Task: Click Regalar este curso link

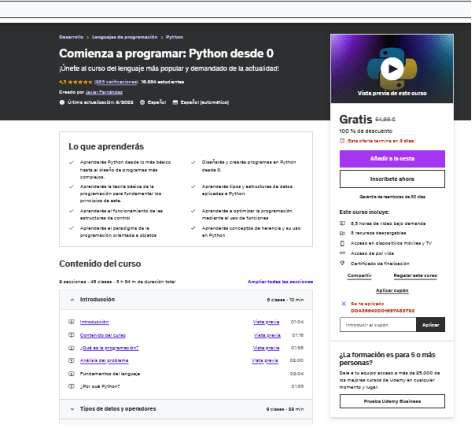Action: [415, 275]
